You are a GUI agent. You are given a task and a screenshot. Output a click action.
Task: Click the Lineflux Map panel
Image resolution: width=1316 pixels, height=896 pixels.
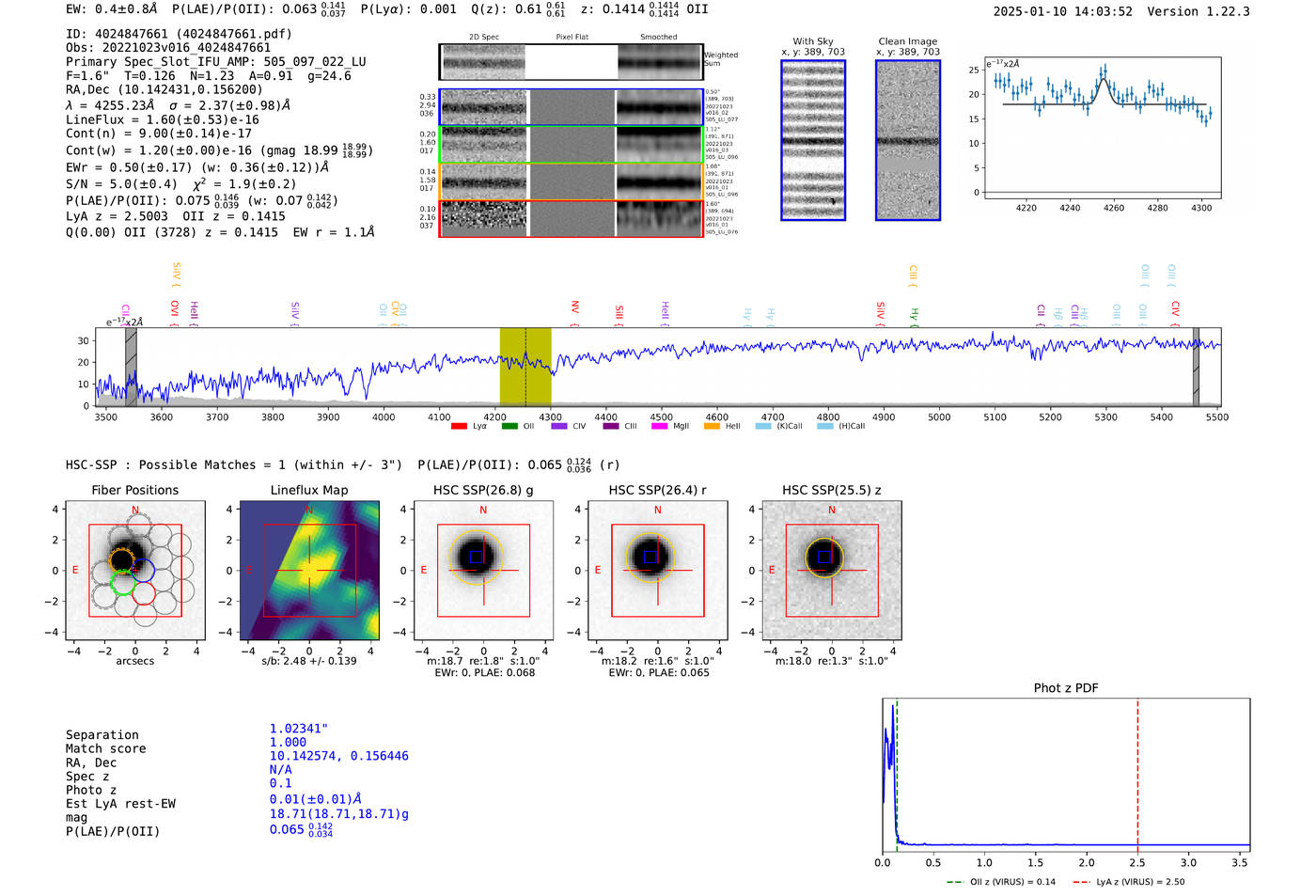[x=309, y=571]
